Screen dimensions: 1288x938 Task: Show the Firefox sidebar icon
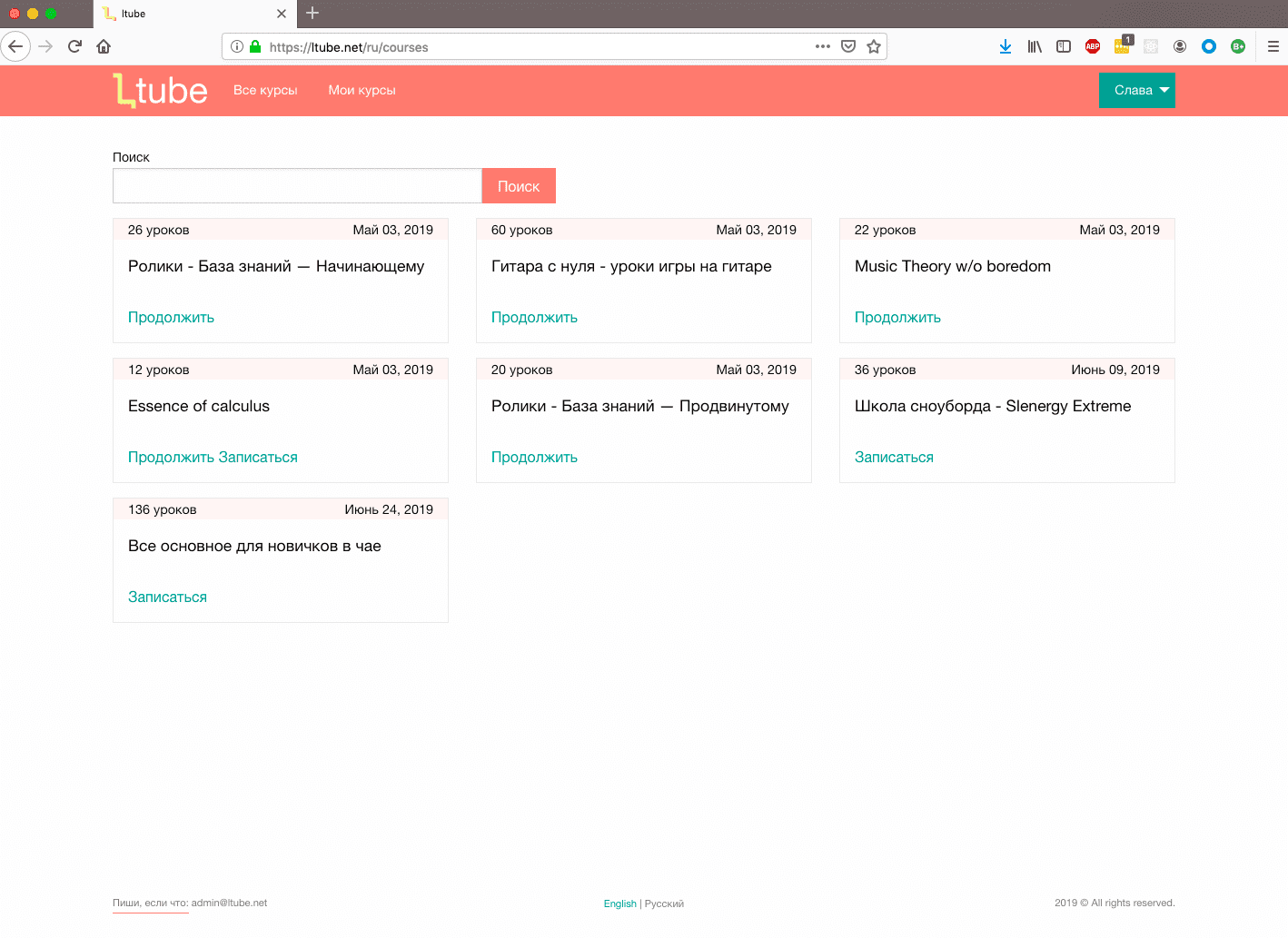click(x=1064, y=46)
